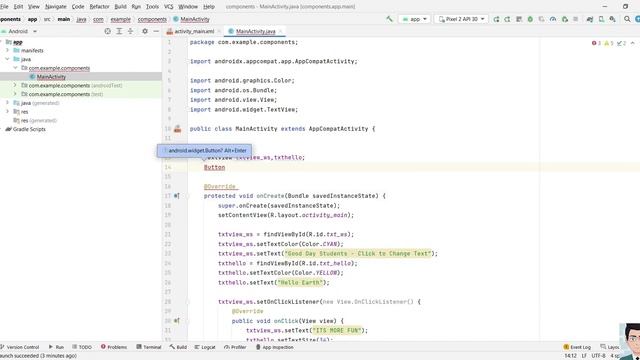The width and height of the screenshot is (640, 360).
Task: Click the red error count indicator in editor
Action: tap(596, 43)
